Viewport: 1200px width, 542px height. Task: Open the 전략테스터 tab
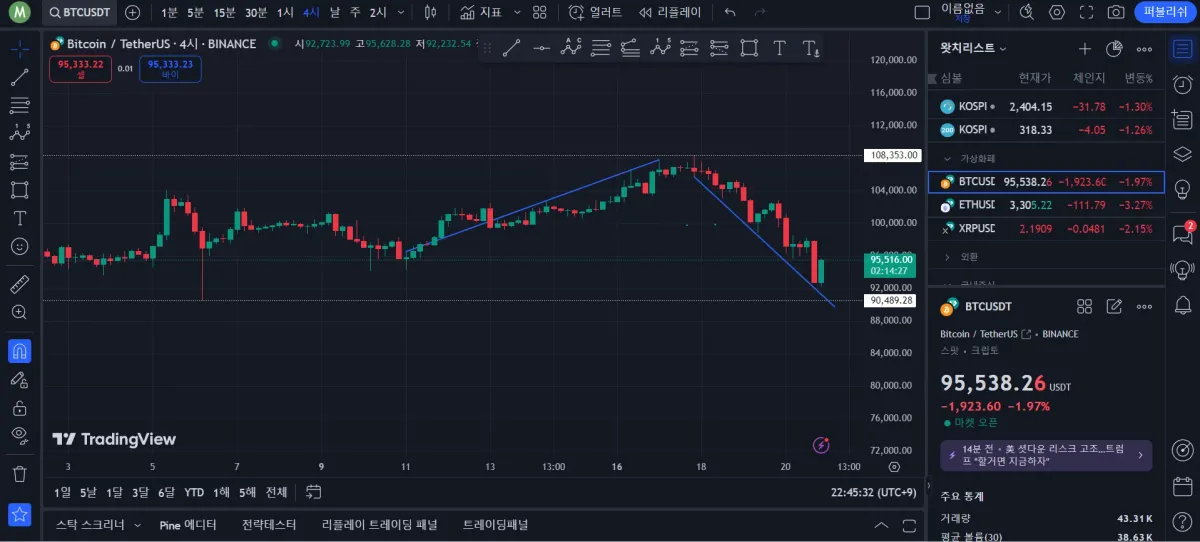tap(269, 525)
